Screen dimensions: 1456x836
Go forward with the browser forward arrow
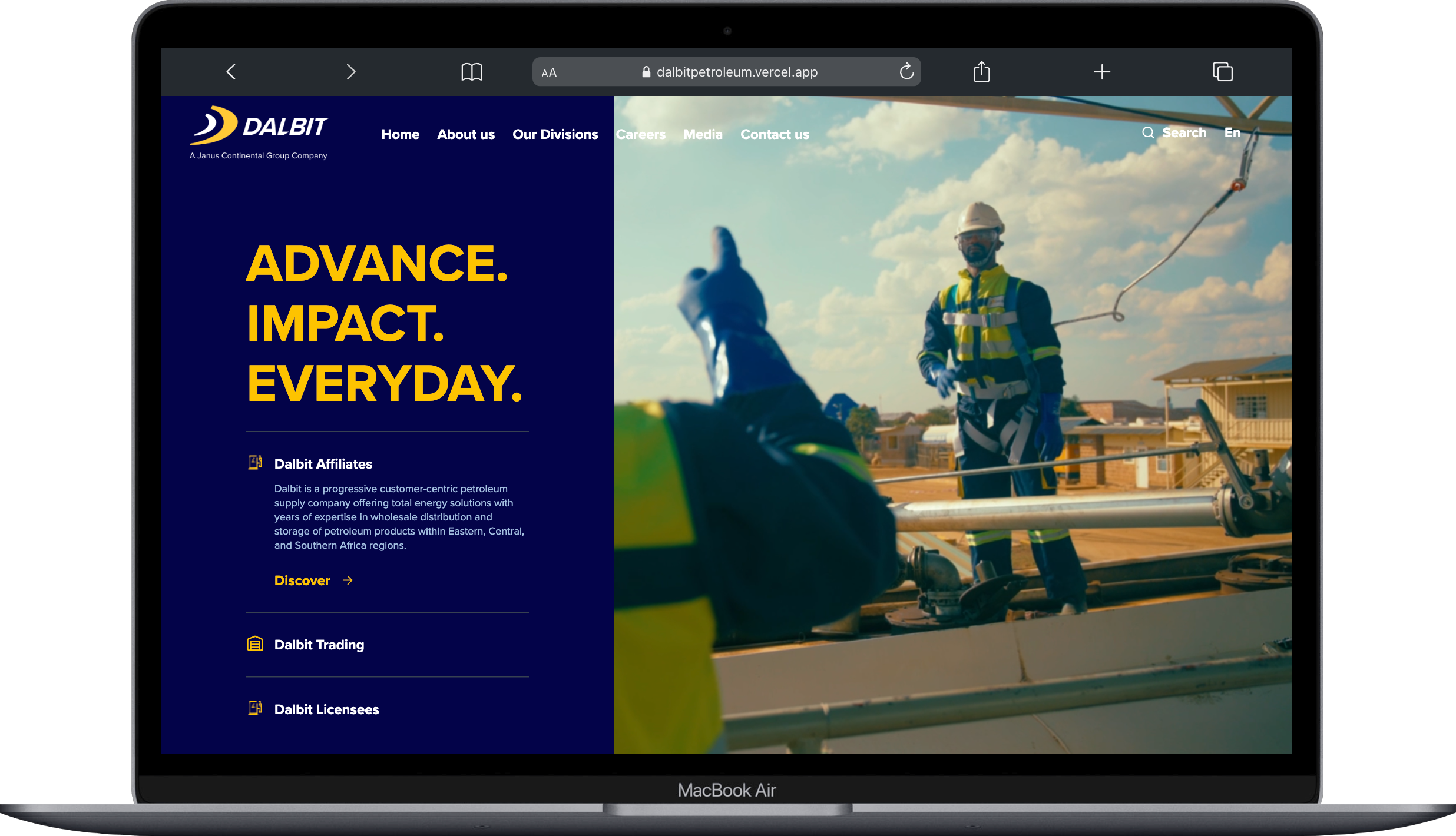click(x=351, y=72)
